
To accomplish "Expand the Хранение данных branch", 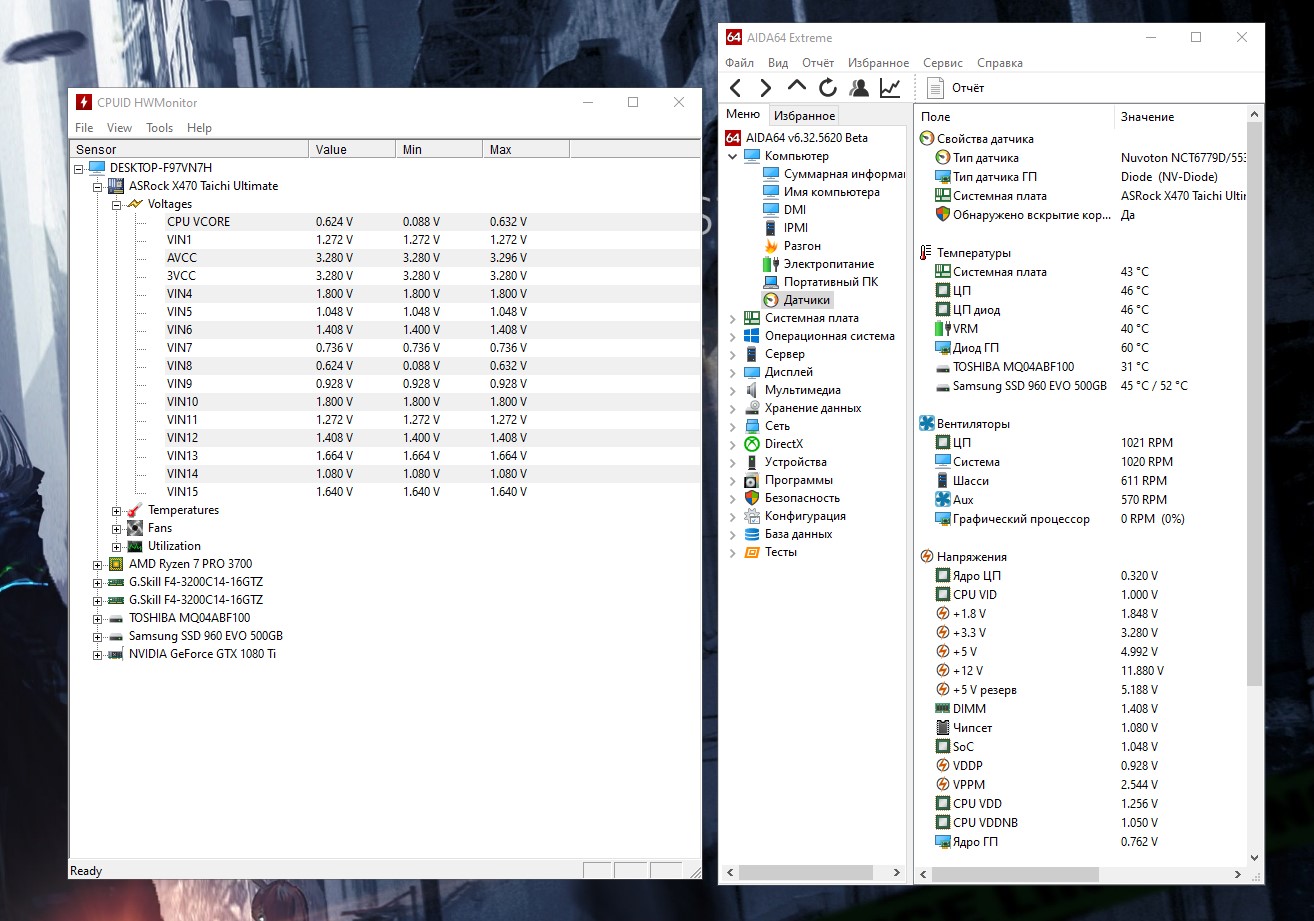I will (x=733, y=408).
